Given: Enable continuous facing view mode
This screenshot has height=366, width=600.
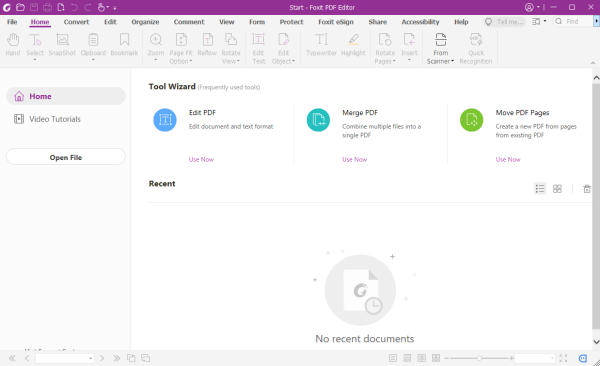Looking at the screenshot, I should pos(436,358).
